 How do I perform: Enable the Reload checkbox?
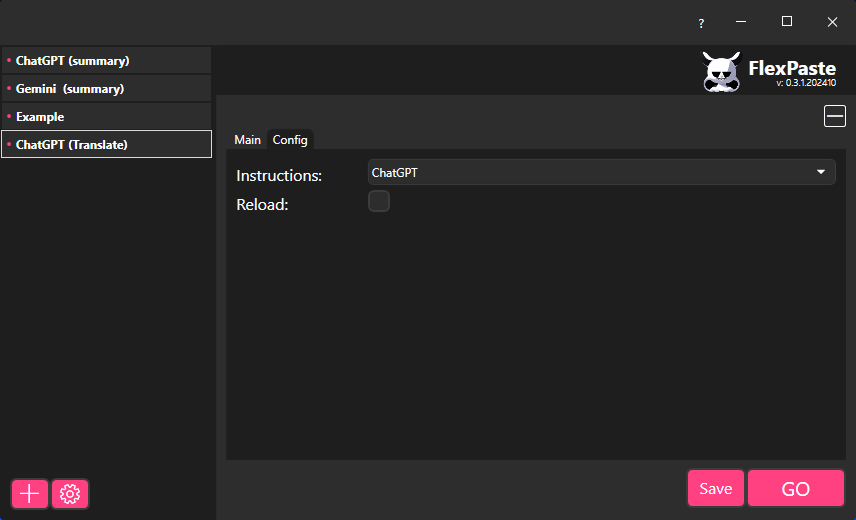coord(379,202)
